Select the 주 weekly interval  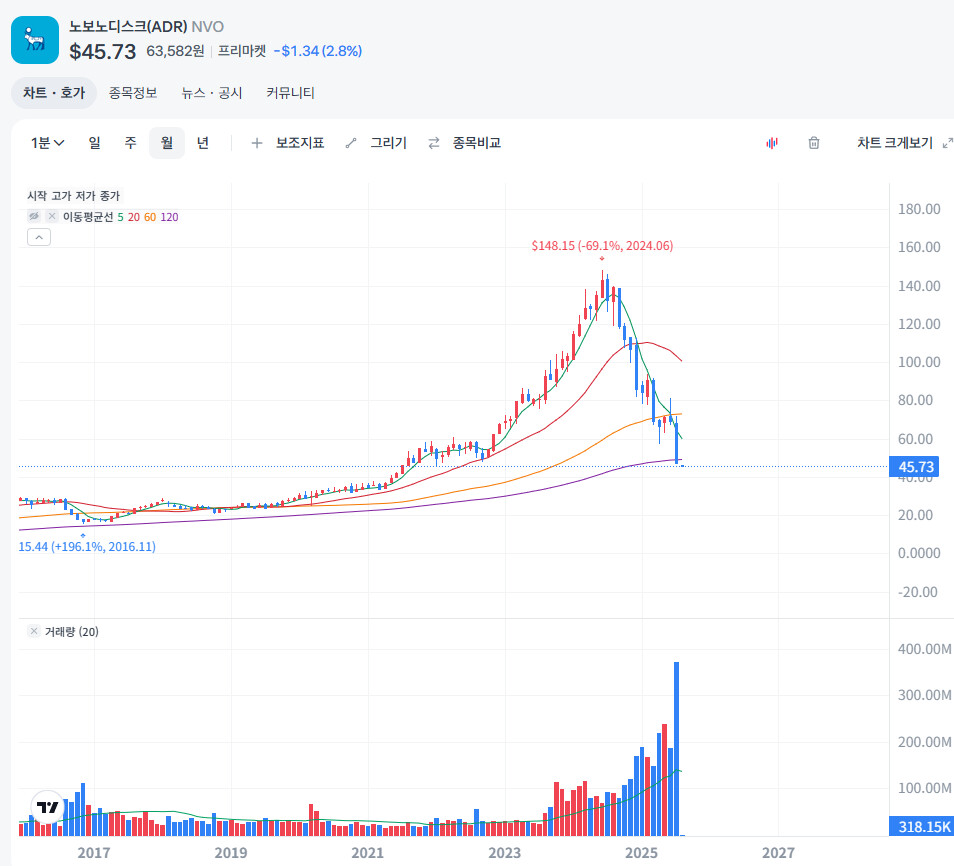point(130,143)
